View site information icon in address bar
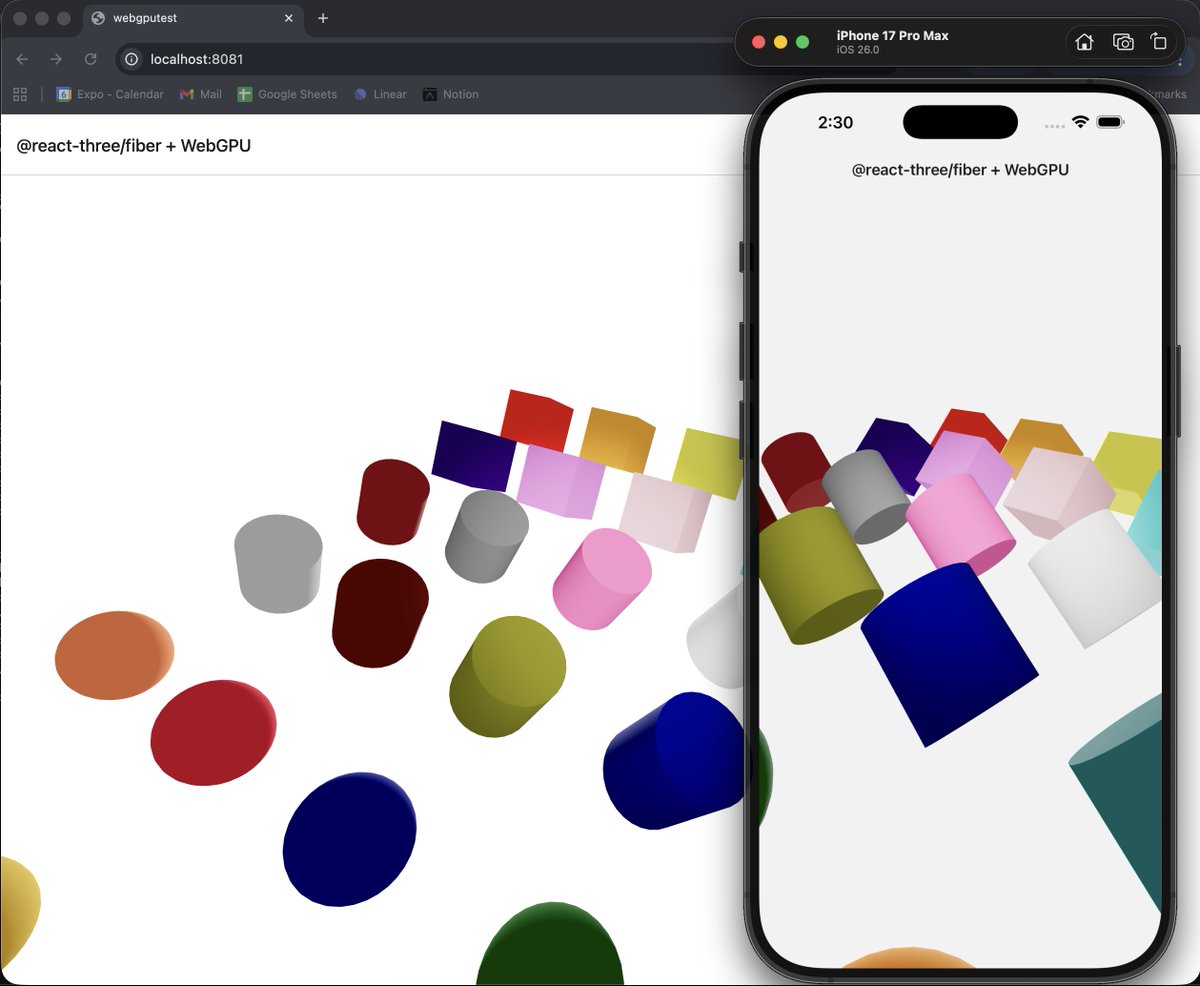Screen dimensions: 1200x986 point(131,59)
